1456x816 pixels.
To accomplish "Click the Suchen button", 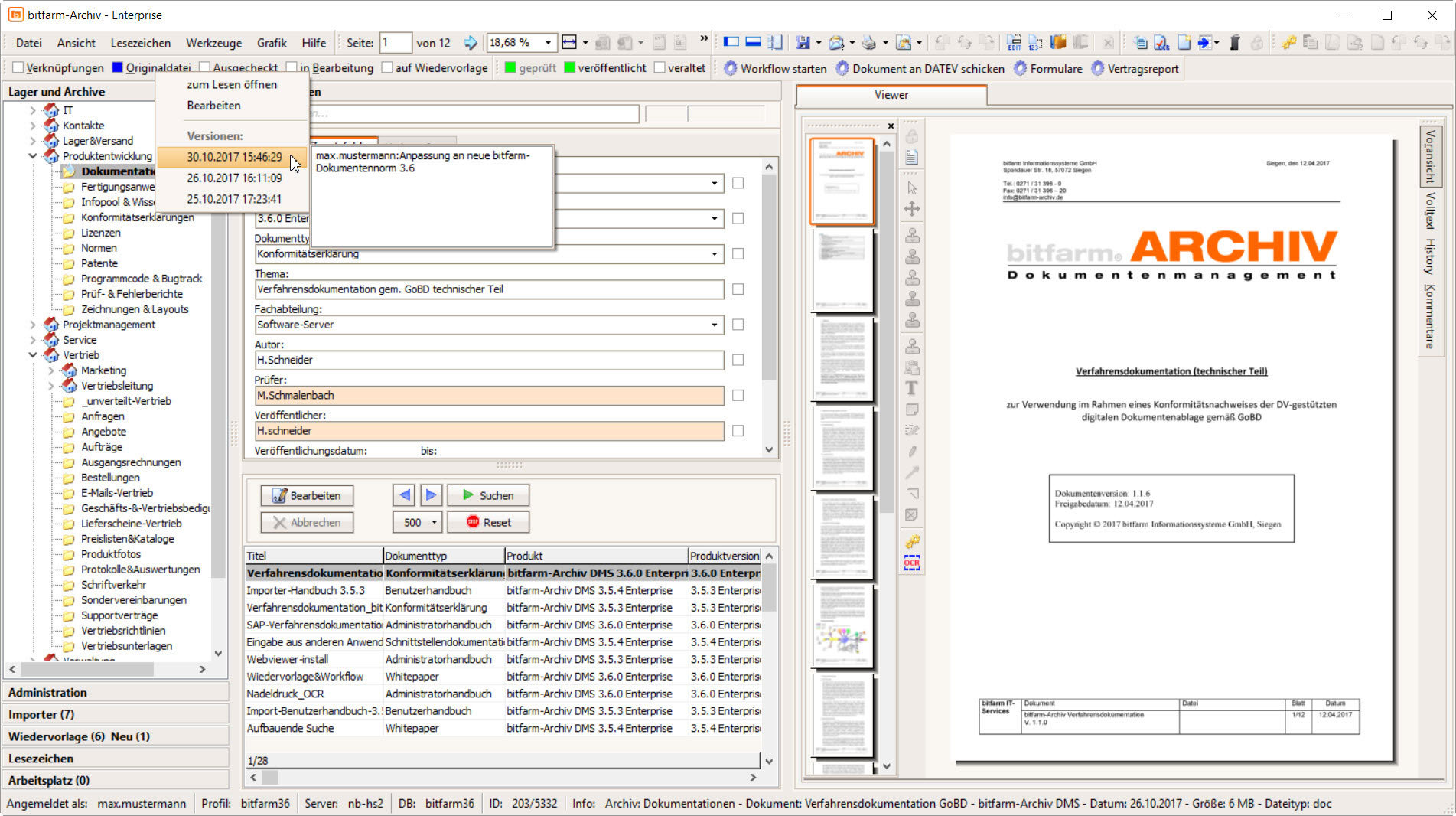I will click(488, 495).
